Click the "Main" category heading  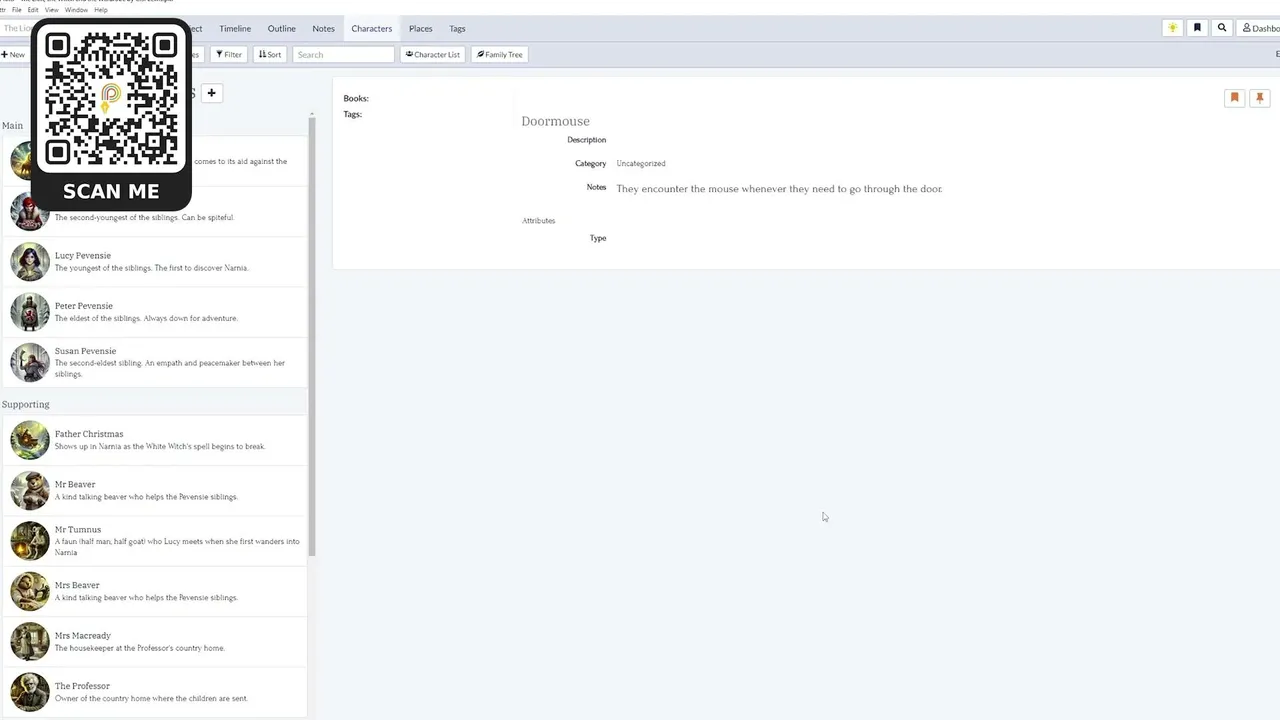12,126
